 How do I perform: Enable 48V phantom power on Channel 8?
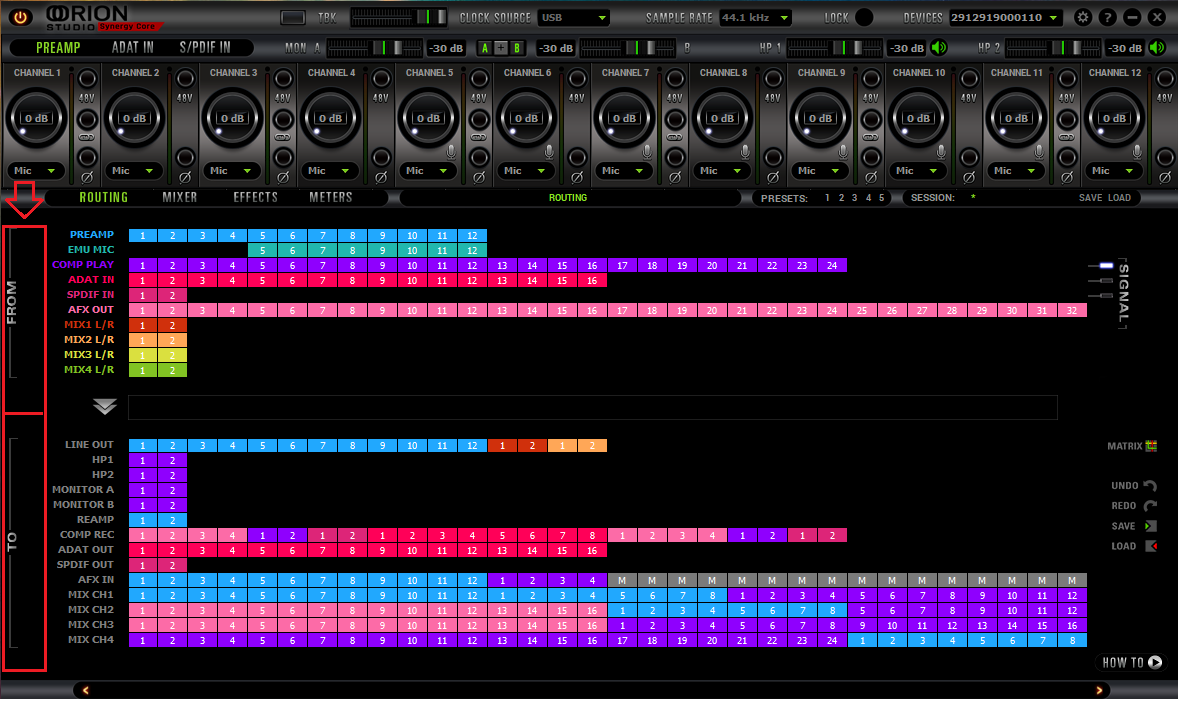tap(773, 78)
